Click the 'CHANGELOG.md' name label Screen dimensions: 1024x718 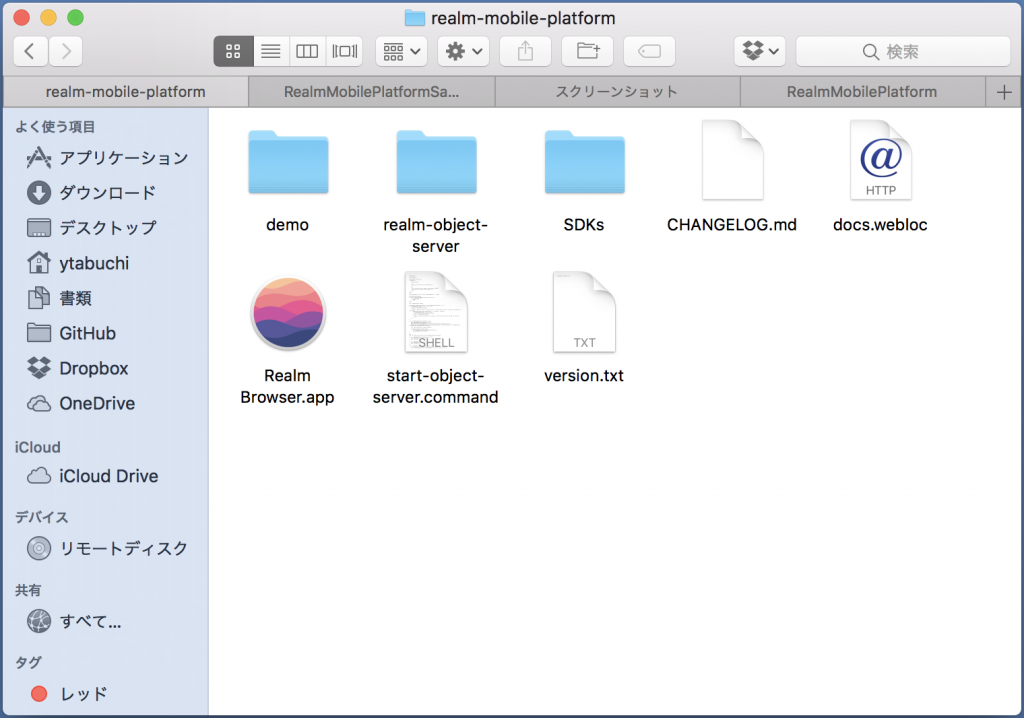pyautogui.click(x=732, y=225)
